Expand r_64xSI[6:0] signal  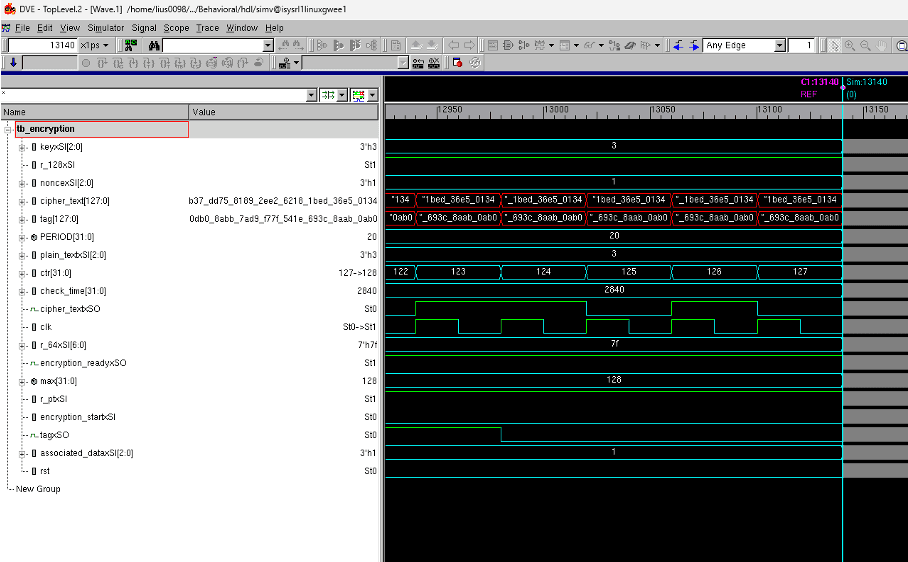pyautogui.click(x=22, y=346)
